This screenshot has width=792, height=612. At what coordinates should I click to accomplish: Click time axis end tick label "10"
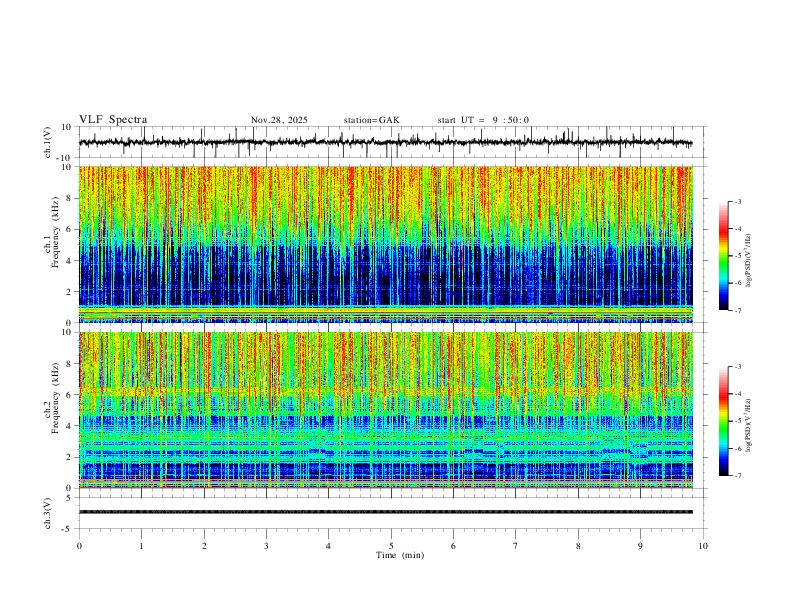(x=703, y=546)
